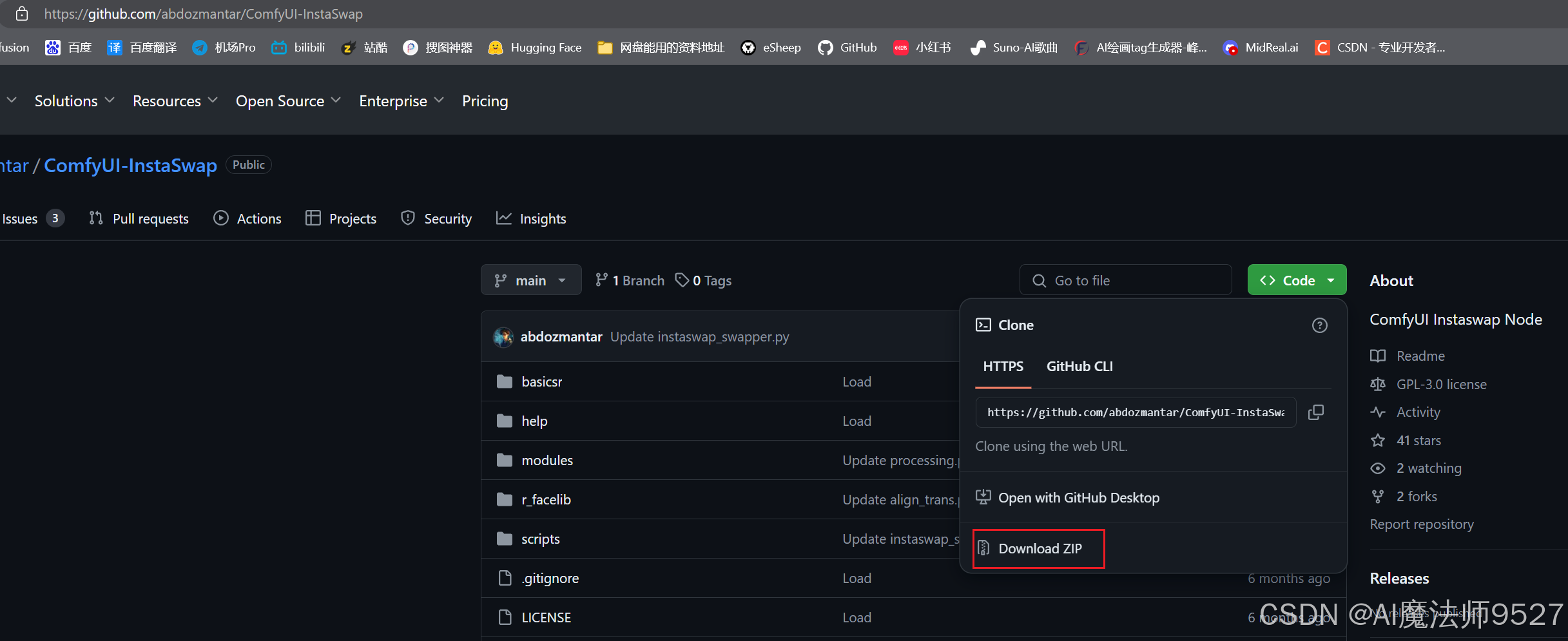Open the basicsr folder
Screen dimensions: 1568x641
pyautogui.click(x=541, y=381)
